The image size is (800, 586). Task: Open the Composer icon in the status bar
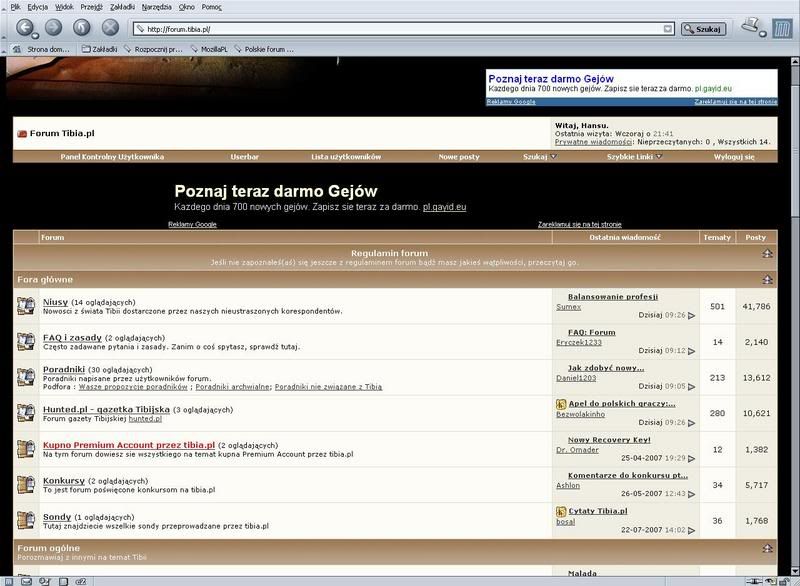[x=45, y=581]
